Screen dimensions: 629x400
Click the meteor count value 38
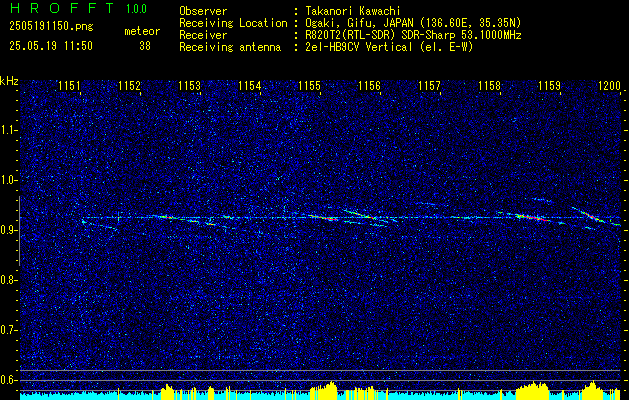(145, 46)
